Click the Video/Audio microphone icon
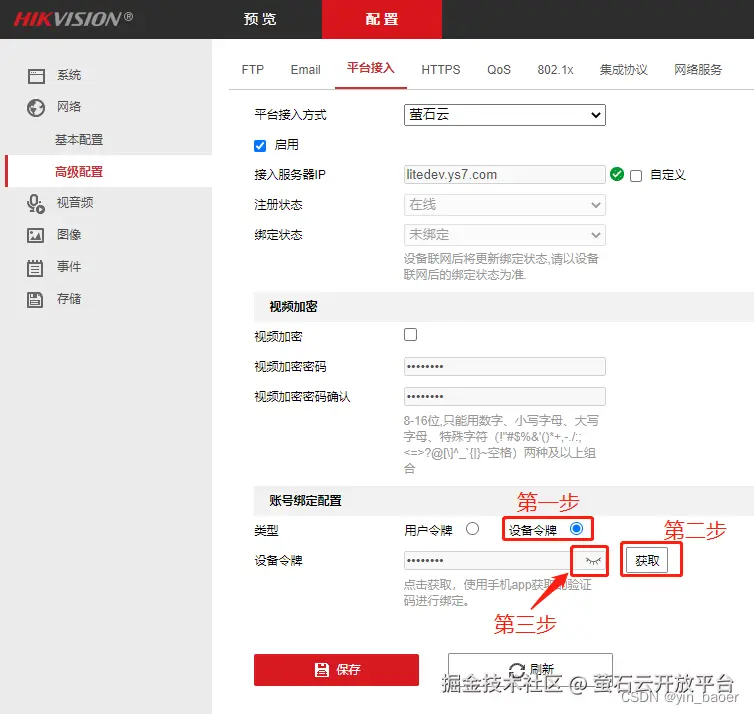The image size is (754, 714). [x=36, y=203]
